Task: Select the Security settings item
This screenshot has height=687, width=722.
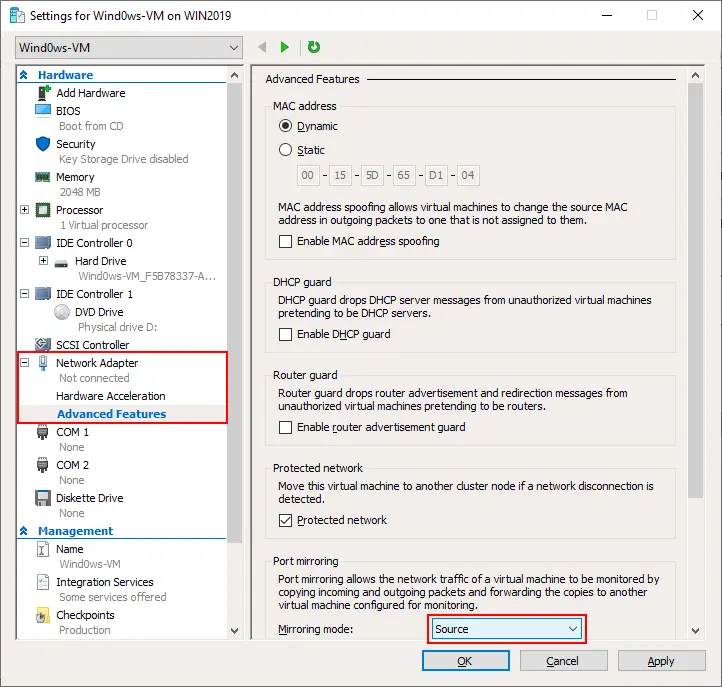Action: tap(76, 144)
